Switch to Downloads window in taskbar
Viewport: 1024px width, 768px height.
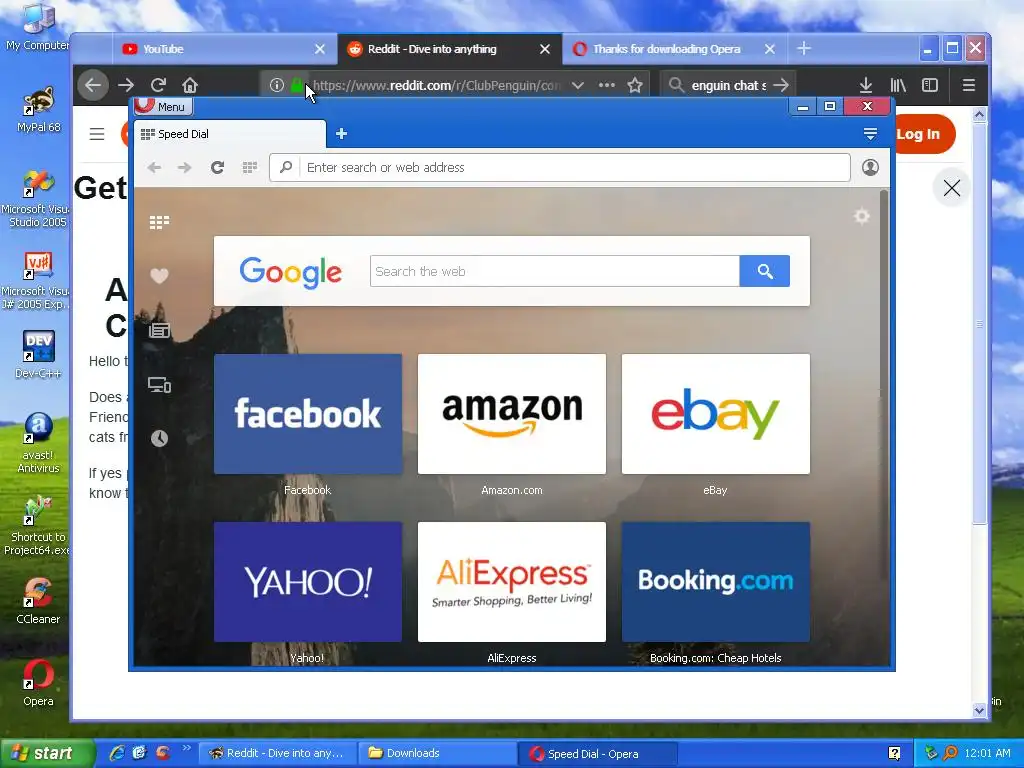438,753
